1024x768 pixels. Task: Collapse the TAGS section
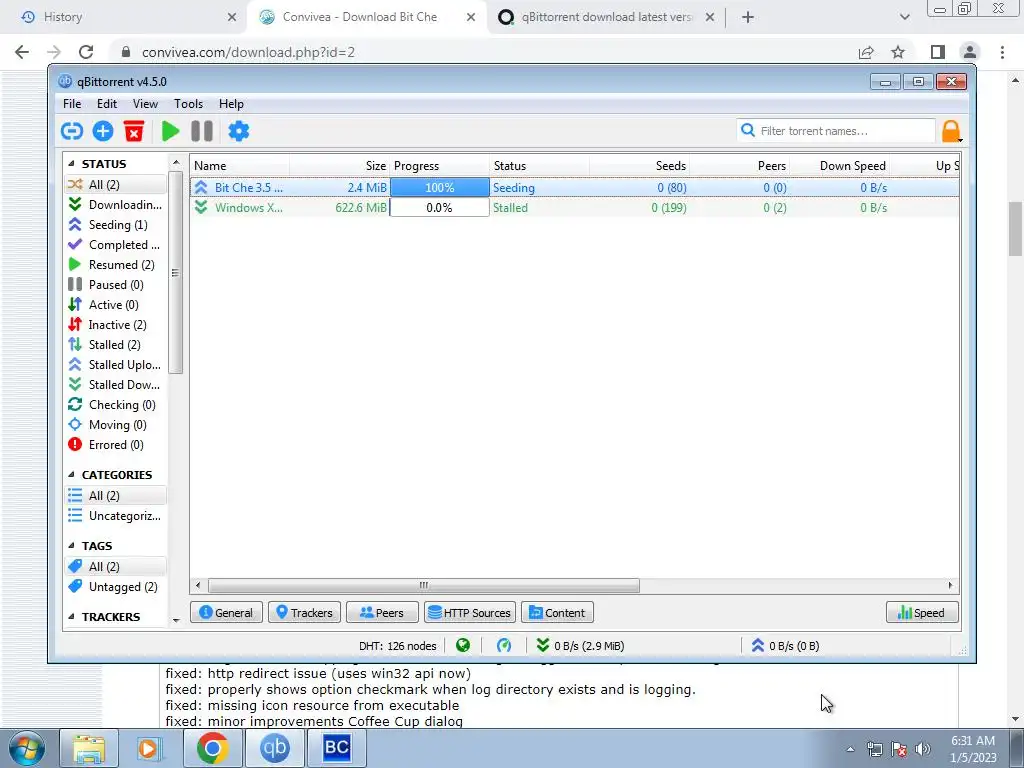tap(71, 546)
